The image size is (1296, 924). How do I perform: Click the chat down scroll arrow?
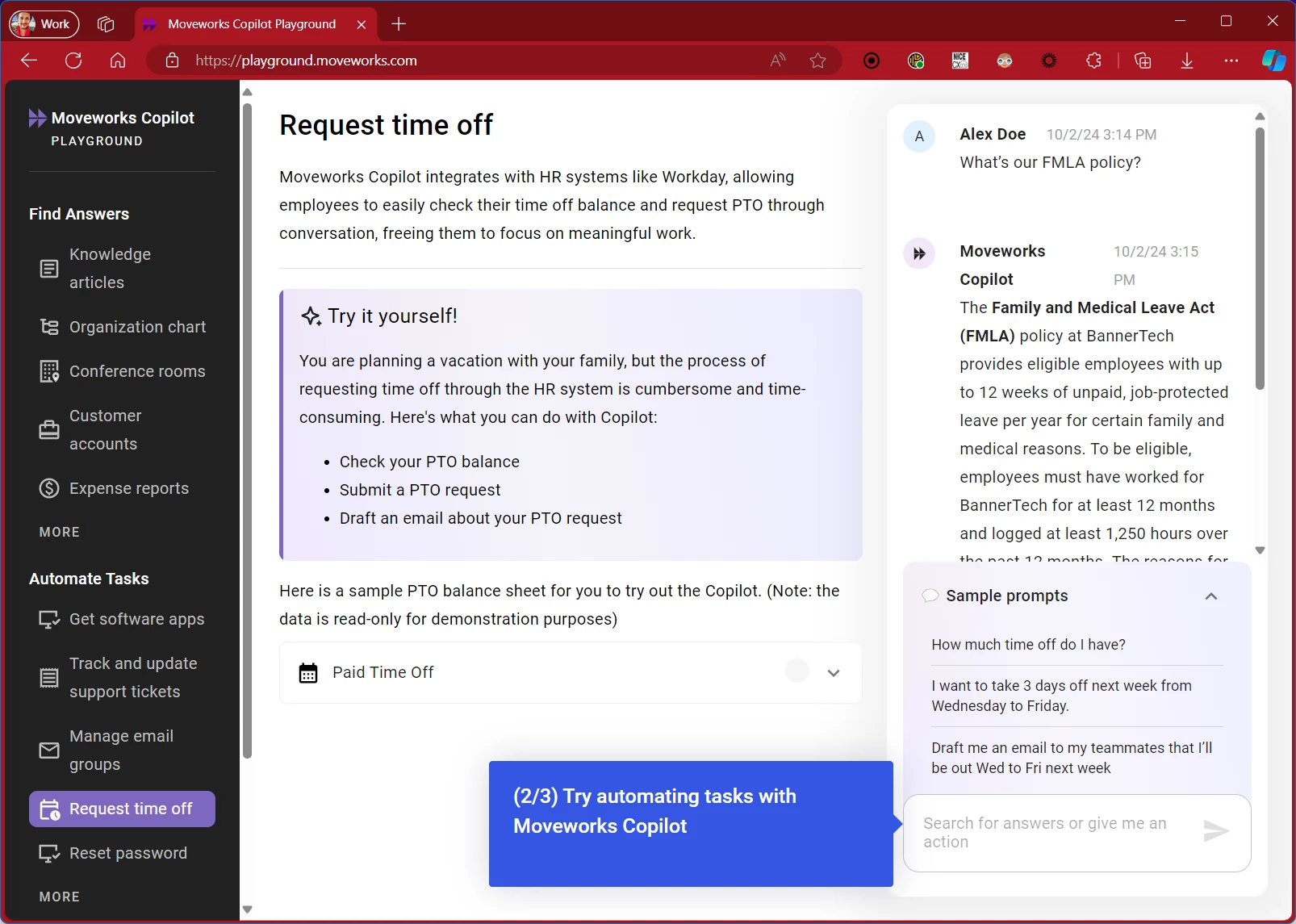[1260, 550]
